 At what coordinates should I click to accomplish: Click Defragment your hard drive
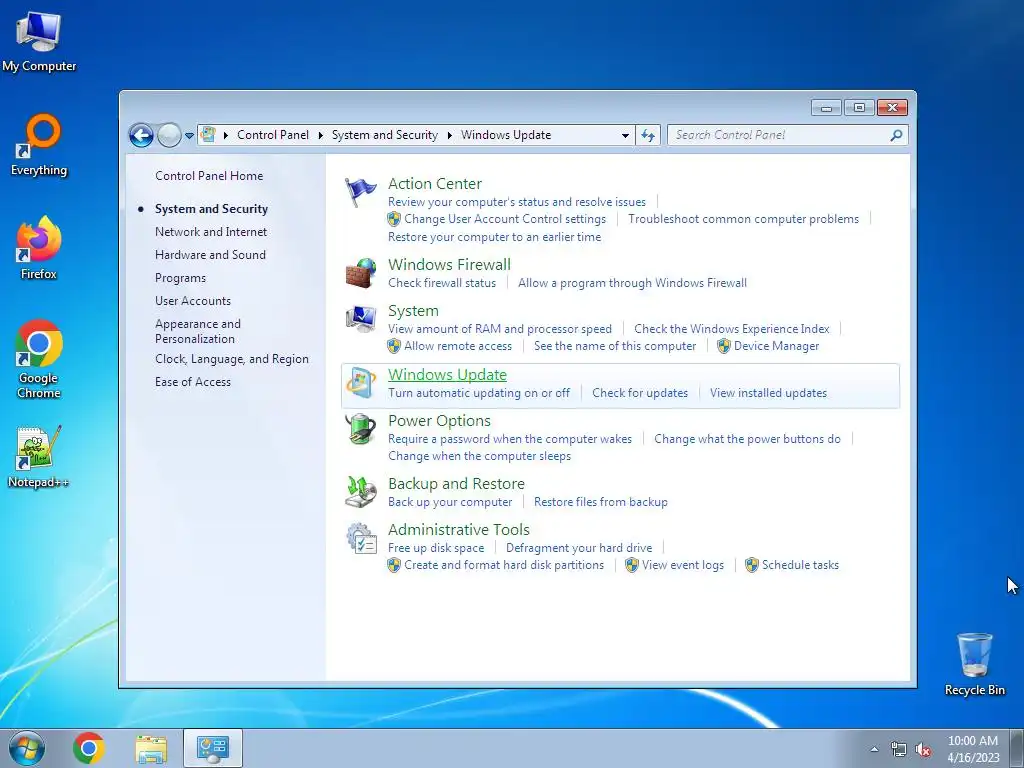pos(579,548)
